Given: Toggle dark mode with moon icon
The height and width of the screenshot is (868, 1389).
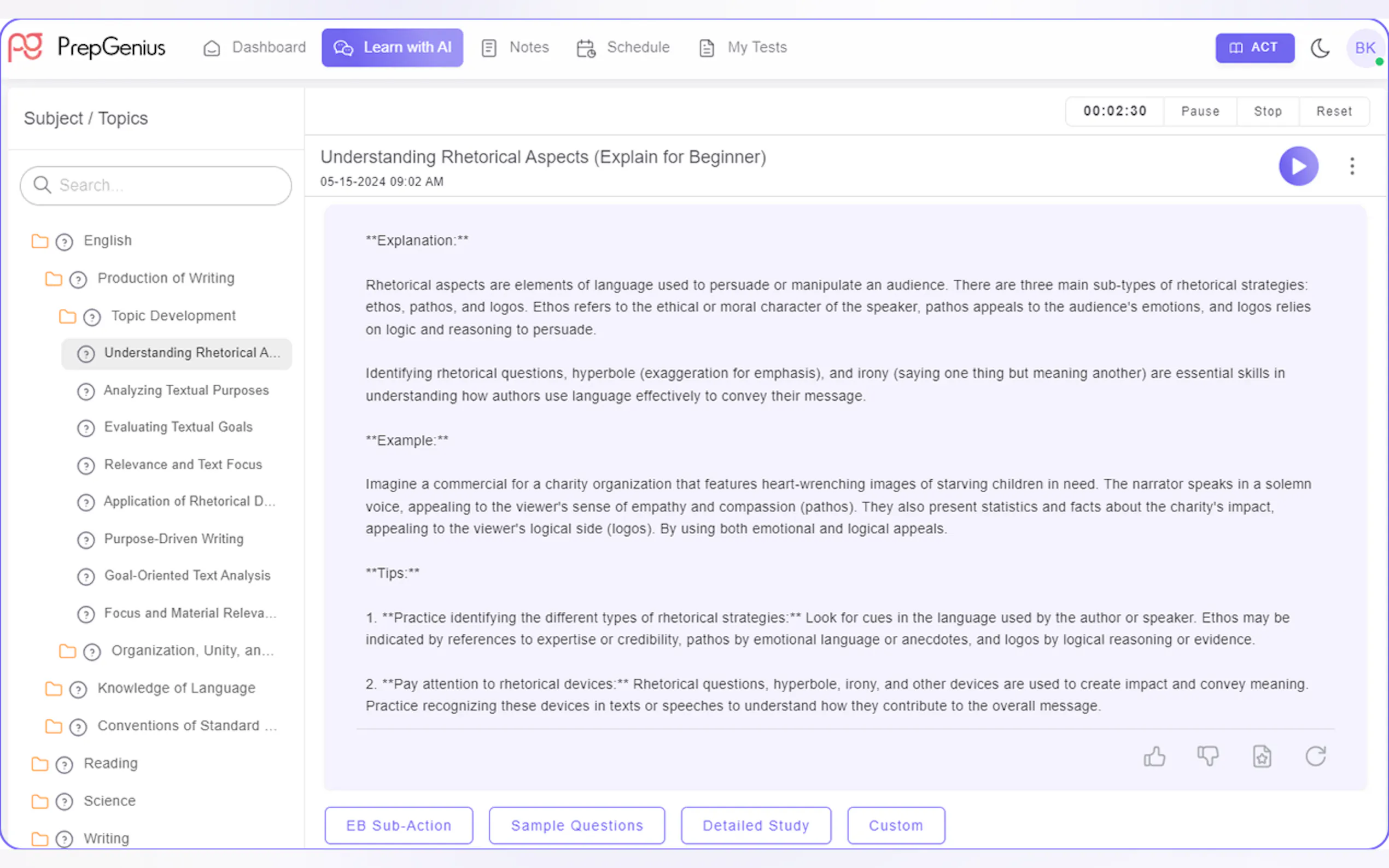Looking at the screenshot, I should [x=1320, y=48].
